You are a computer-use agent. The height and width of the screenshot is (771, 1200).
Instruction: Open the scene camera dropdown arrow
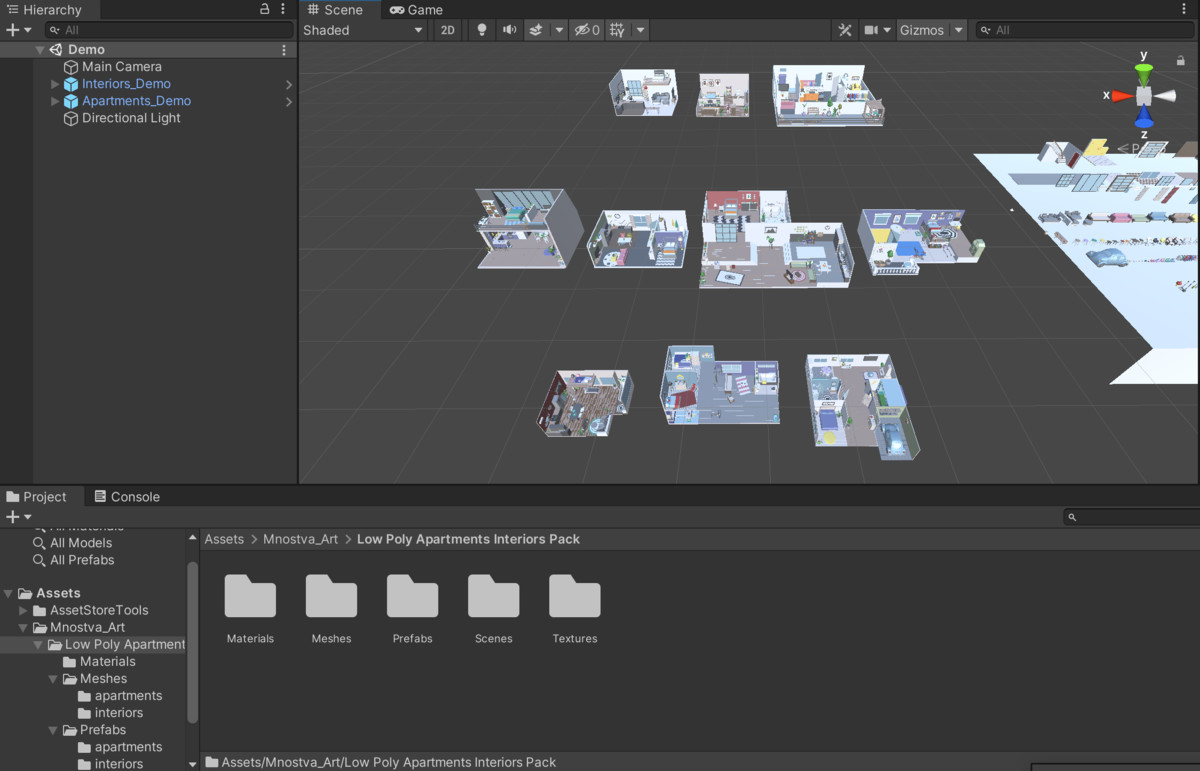[x=887, y=30]
